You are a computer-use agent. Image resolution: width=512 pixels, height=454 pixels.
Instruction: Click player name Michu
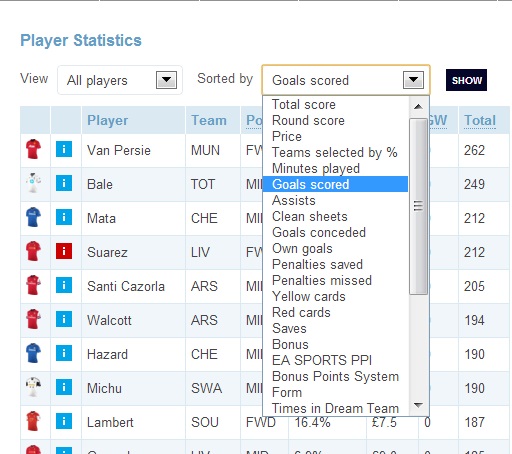(x=104, y=388)
